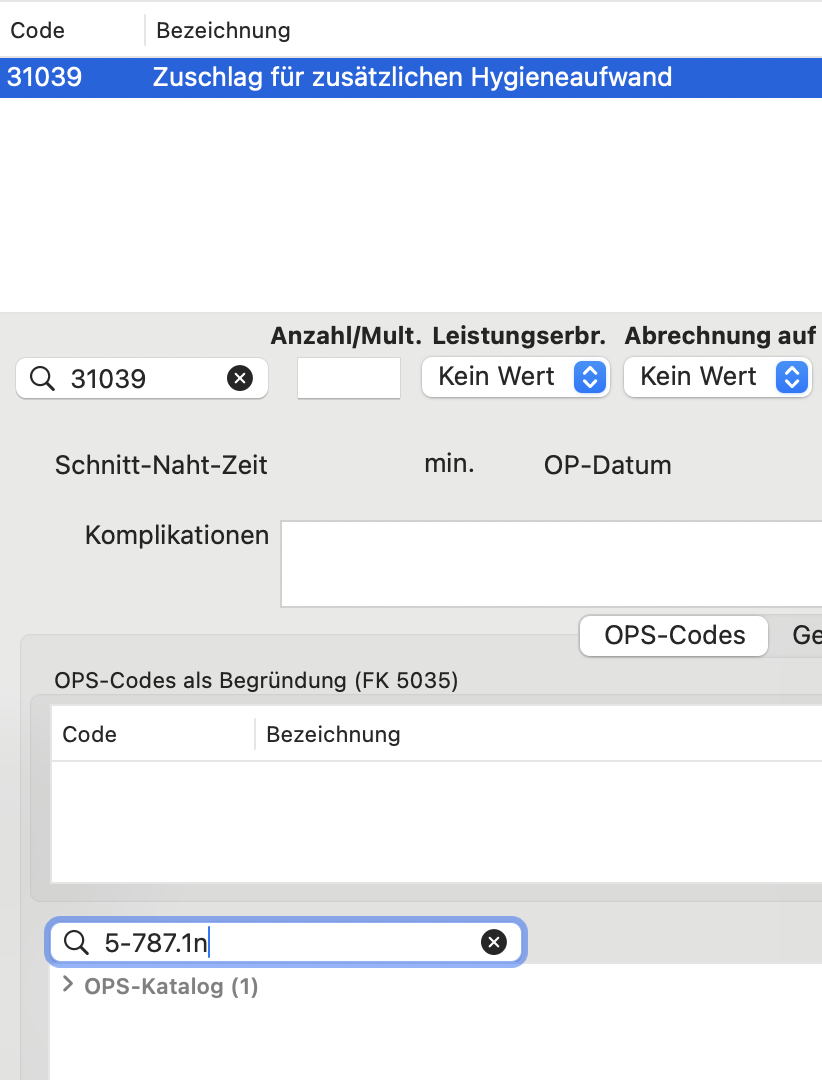Click magnifier icon in 31039 search field

[x=42, y=378]
